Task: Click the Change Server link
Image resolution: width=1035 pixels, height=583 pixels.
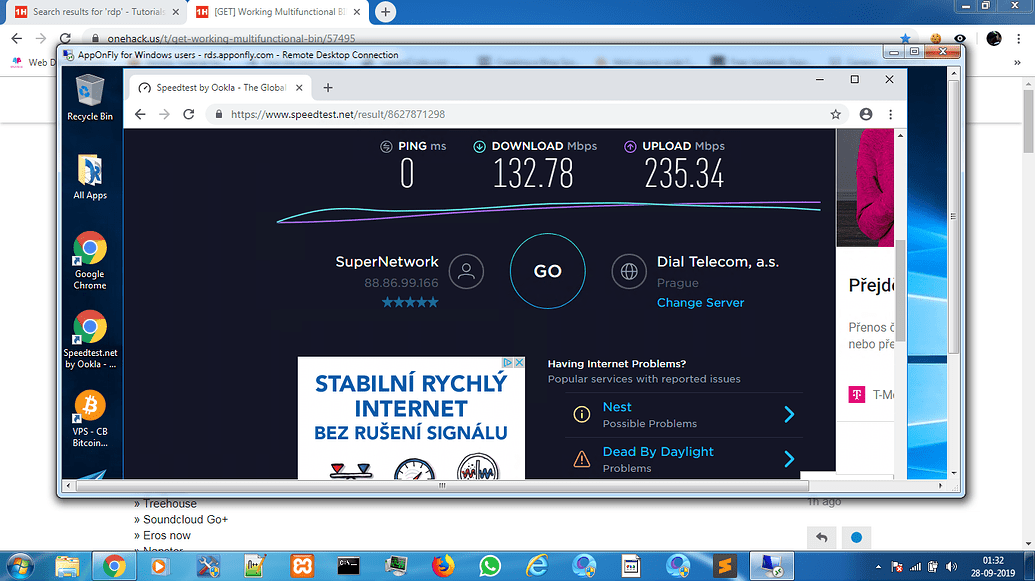Action: point(700,302)
